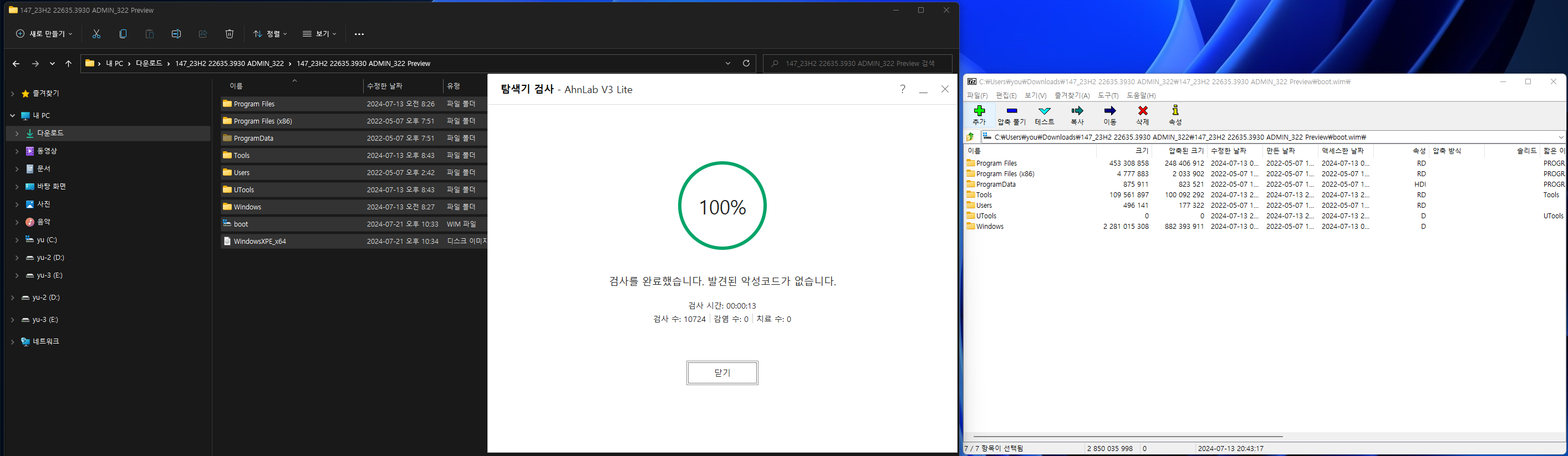The image size is (1568, 456).
Task: Expand 즐겨찾기 in navigation pane
Action: pos(12,94)
